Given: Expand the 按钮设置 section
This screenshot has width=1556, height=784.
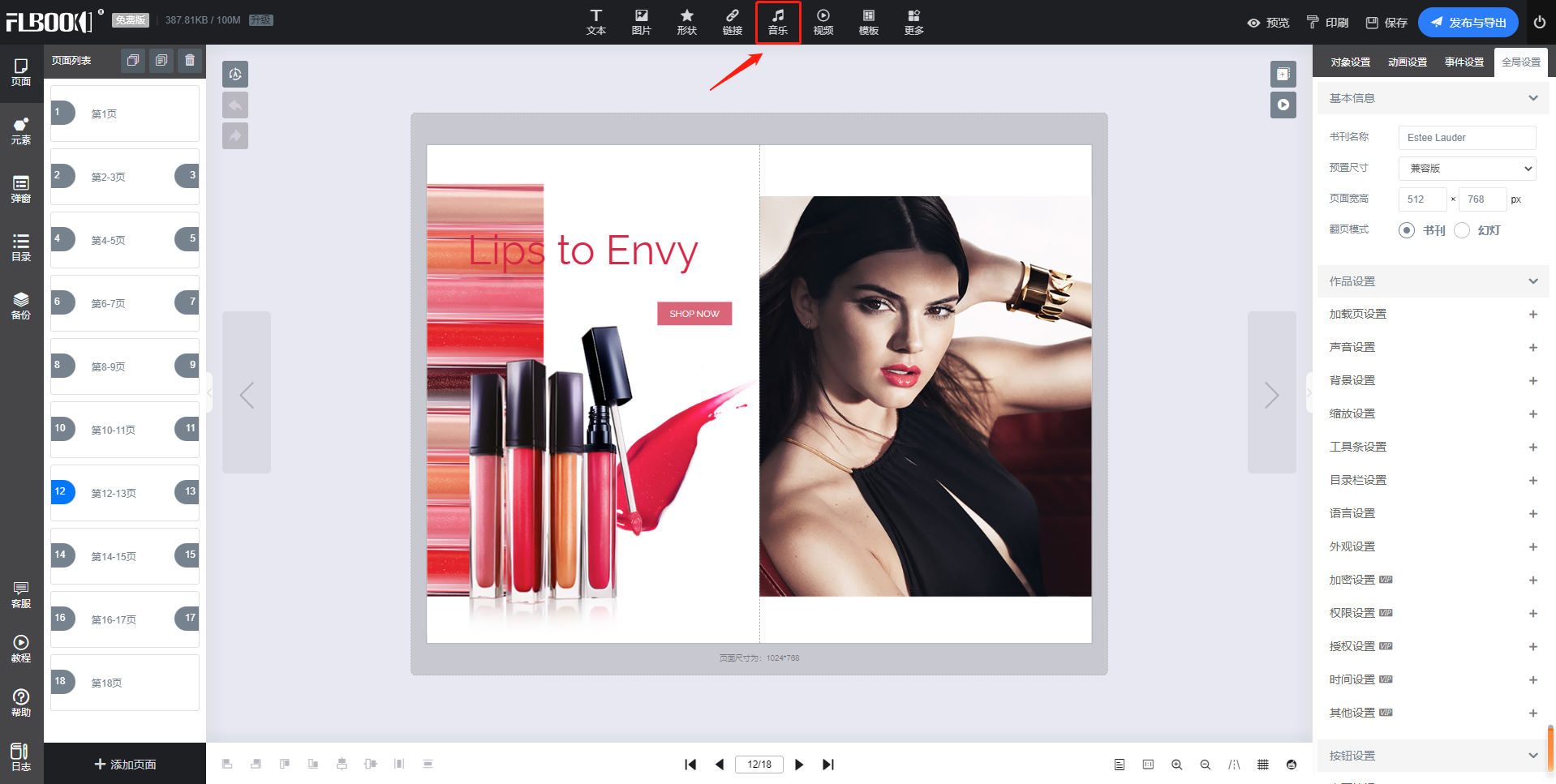Looking at the screenshot, I should [x=1533, y=756].
